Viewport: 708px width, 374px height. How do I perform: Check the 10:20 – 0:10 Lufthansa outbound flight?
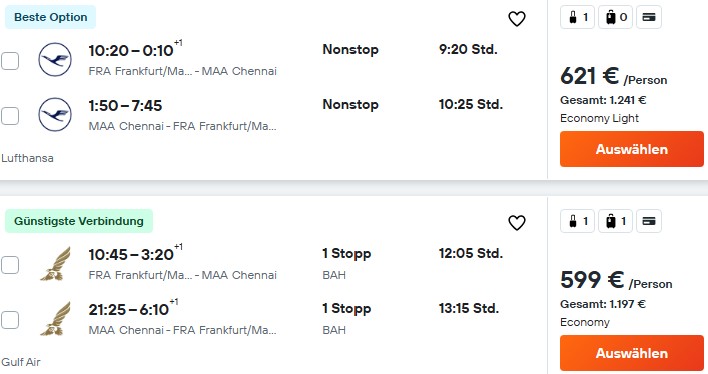tap(10, 61)
